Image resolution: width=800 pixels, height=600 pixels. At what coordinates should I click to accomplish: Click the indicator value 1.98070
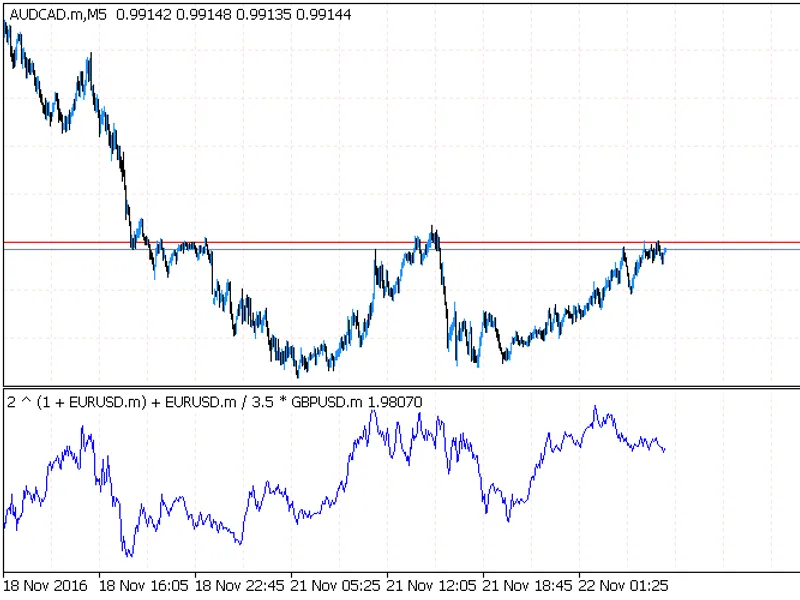(395, 402)
